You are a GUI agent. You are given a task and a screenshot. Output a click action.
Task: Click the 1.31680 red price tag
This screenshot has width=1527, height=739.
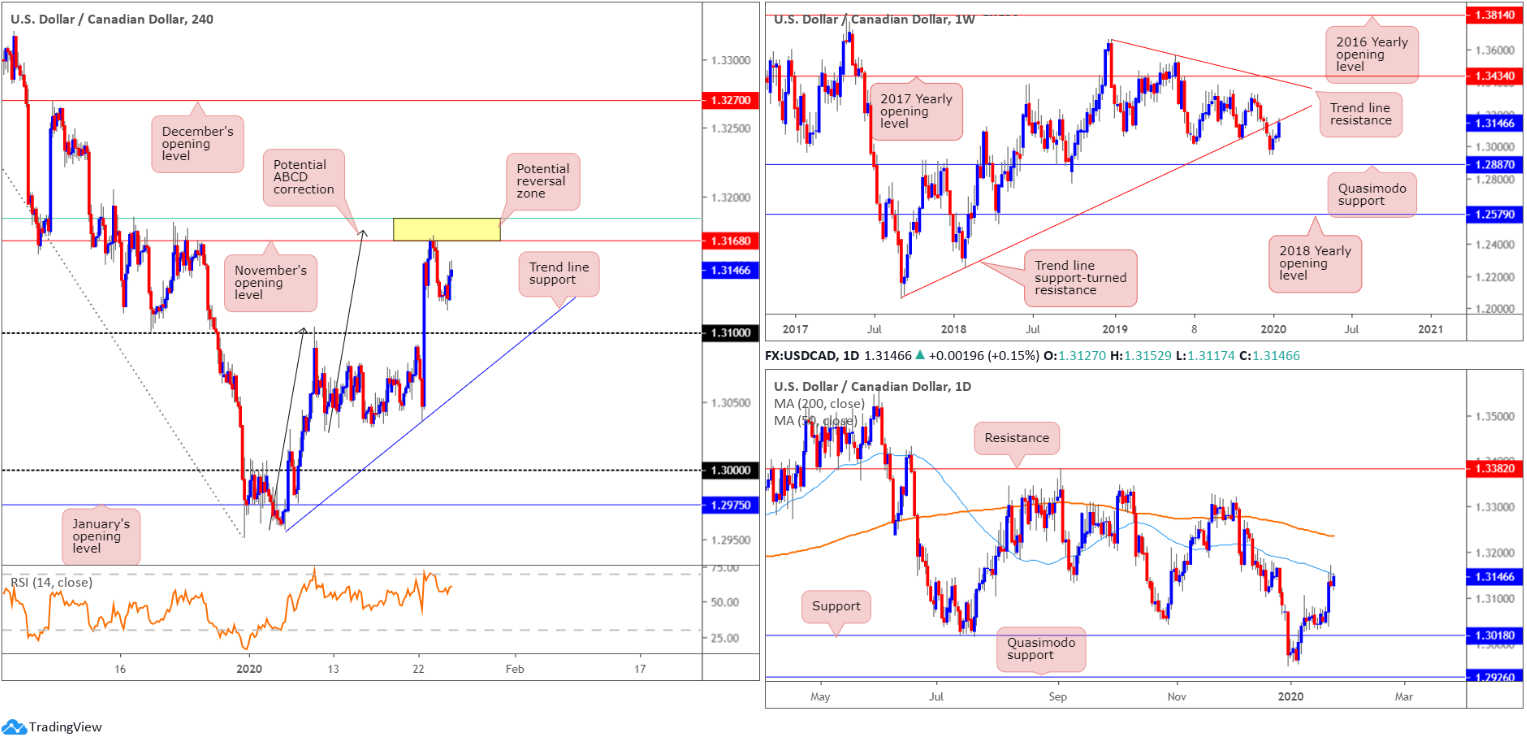click(732, 241)
